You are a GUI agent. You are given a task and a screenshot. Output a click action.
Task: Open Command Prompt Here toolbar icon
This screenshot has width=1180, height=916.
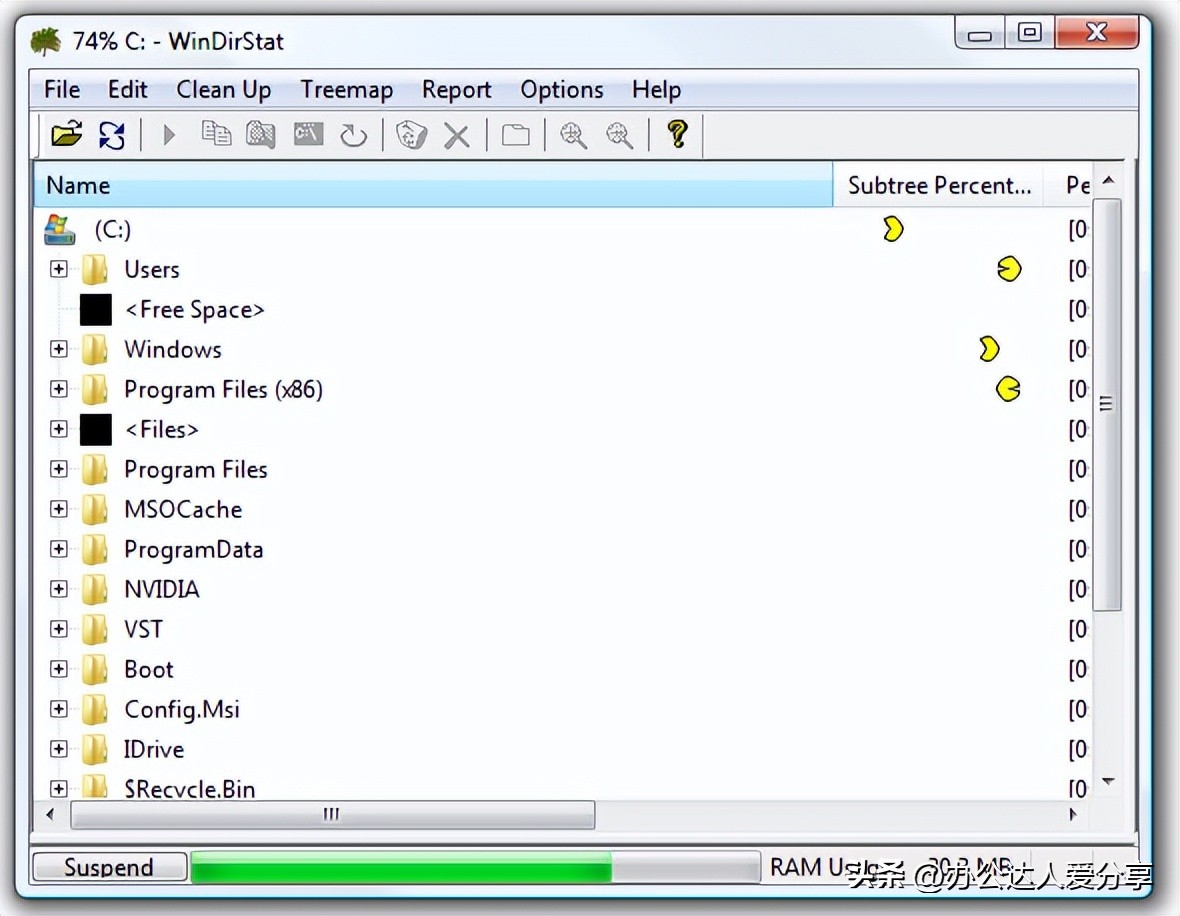(307, 134)
